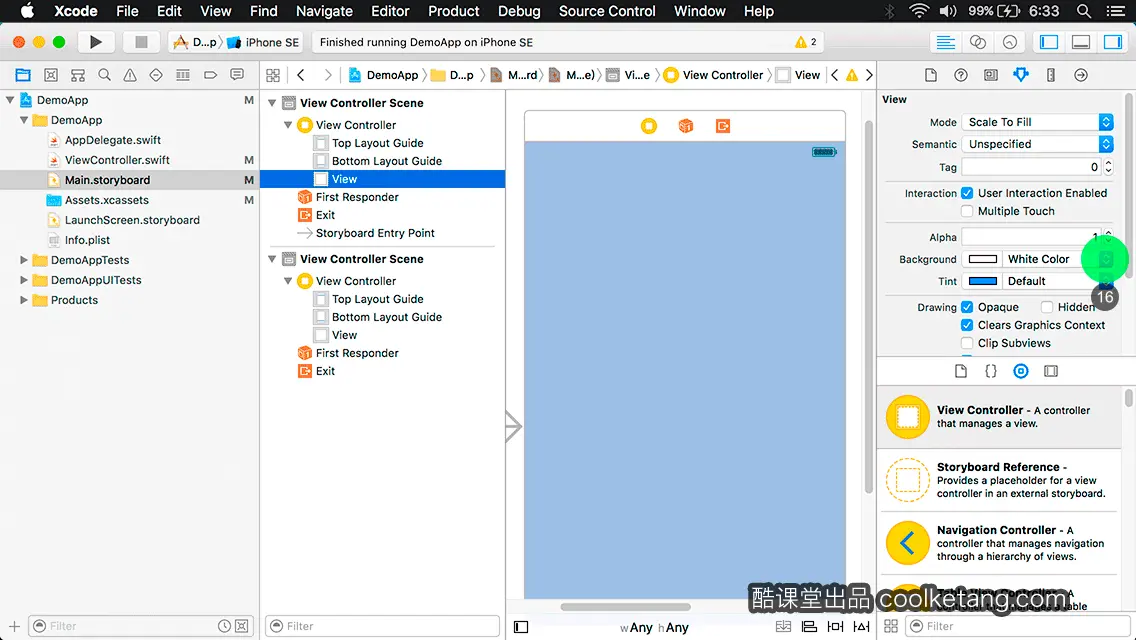Open the Navigate menu
This screenshot has width=1136, height=640.
[x=324, y=11]
